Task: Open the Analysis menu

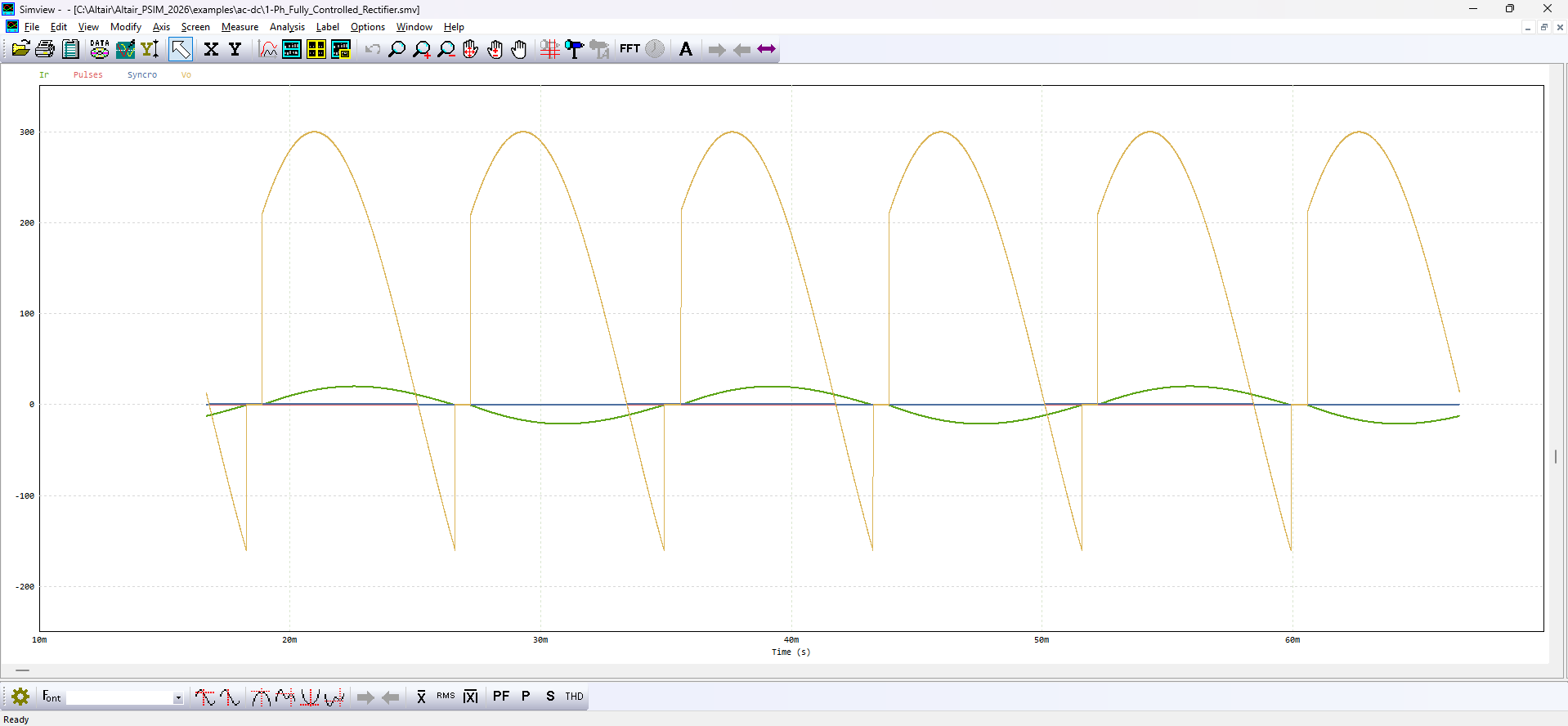Action: point(287,27)
